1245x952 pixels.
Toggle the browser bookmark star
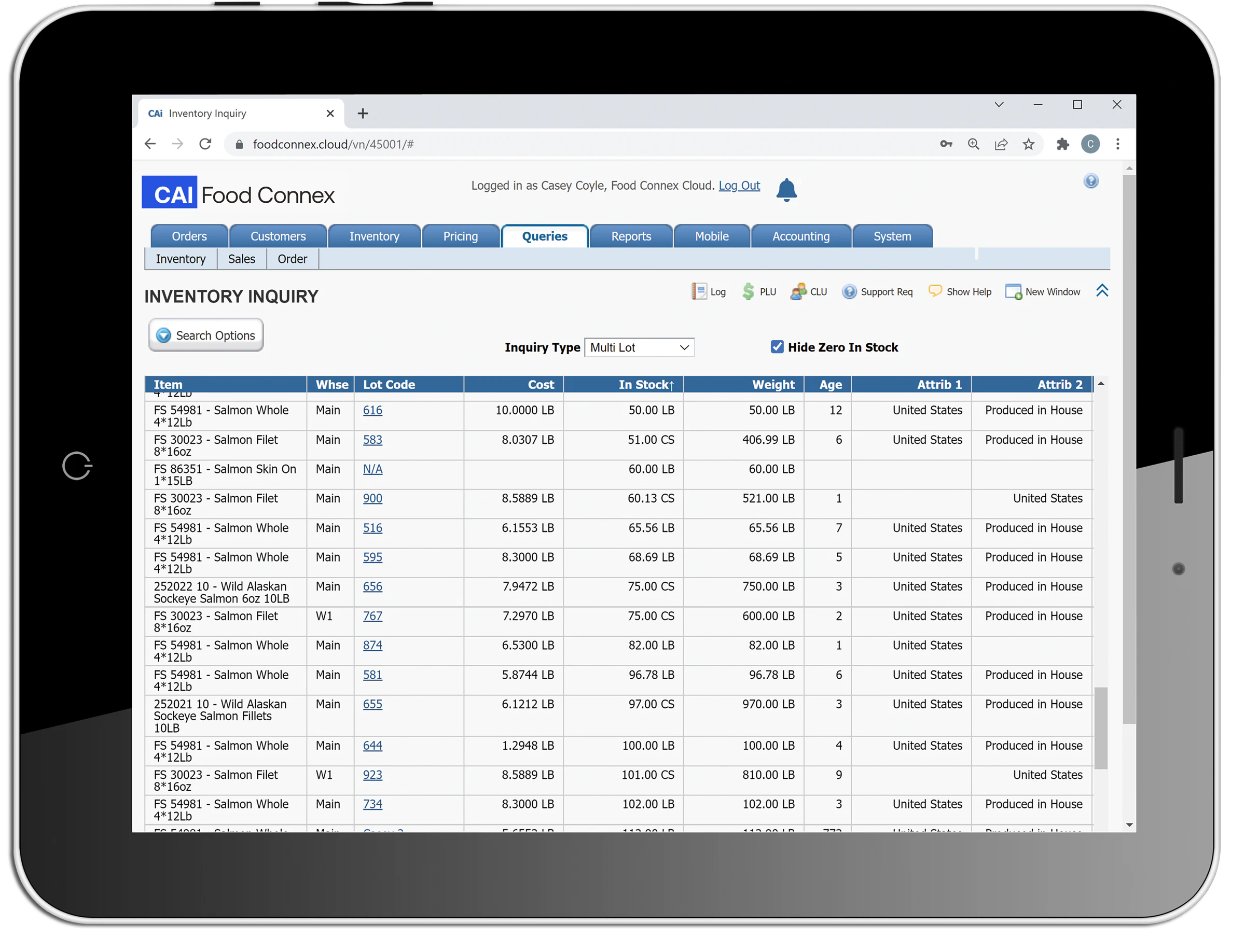click(1029, 144)
